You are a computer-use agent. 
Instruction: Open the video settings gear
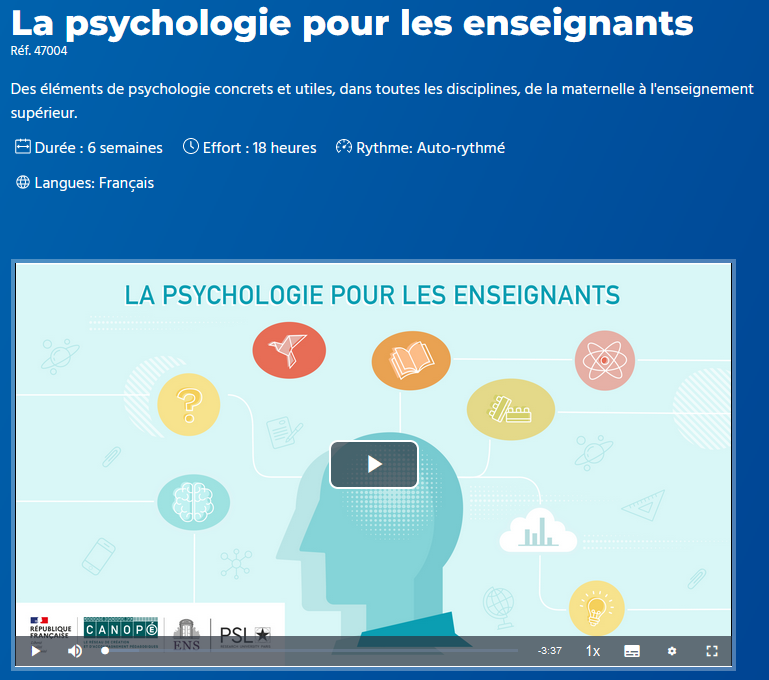[672, 651]
